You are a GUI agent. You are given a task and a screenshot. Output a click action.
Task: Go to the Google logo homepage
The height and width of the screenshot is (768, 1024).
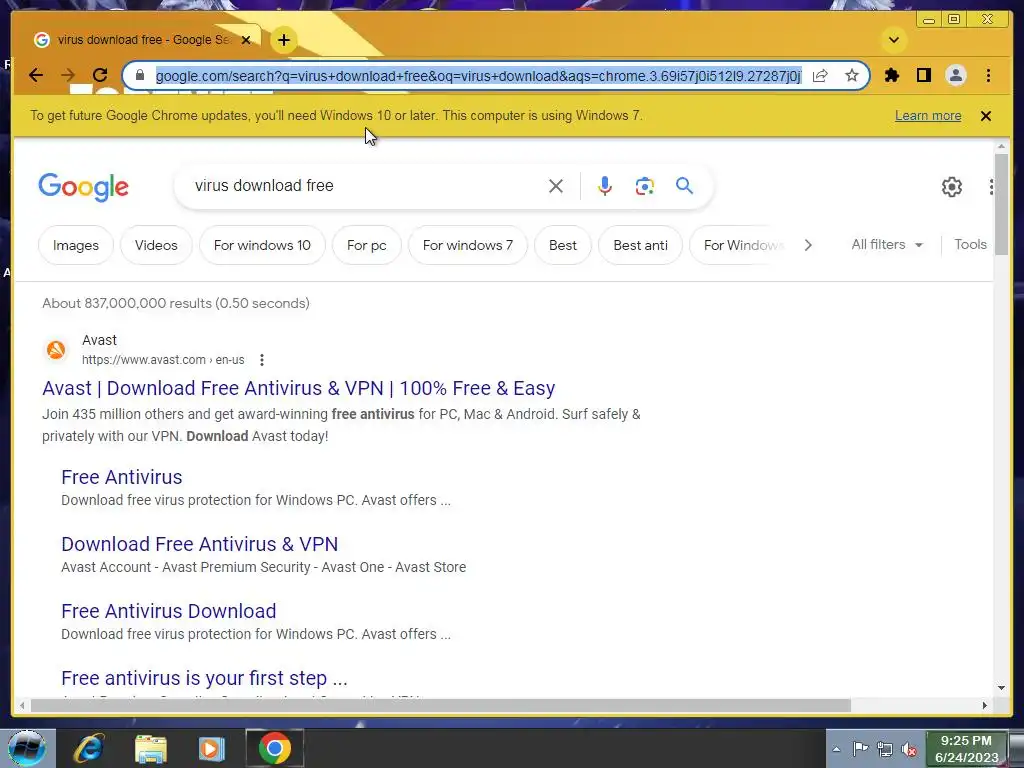tap(84, 187)
